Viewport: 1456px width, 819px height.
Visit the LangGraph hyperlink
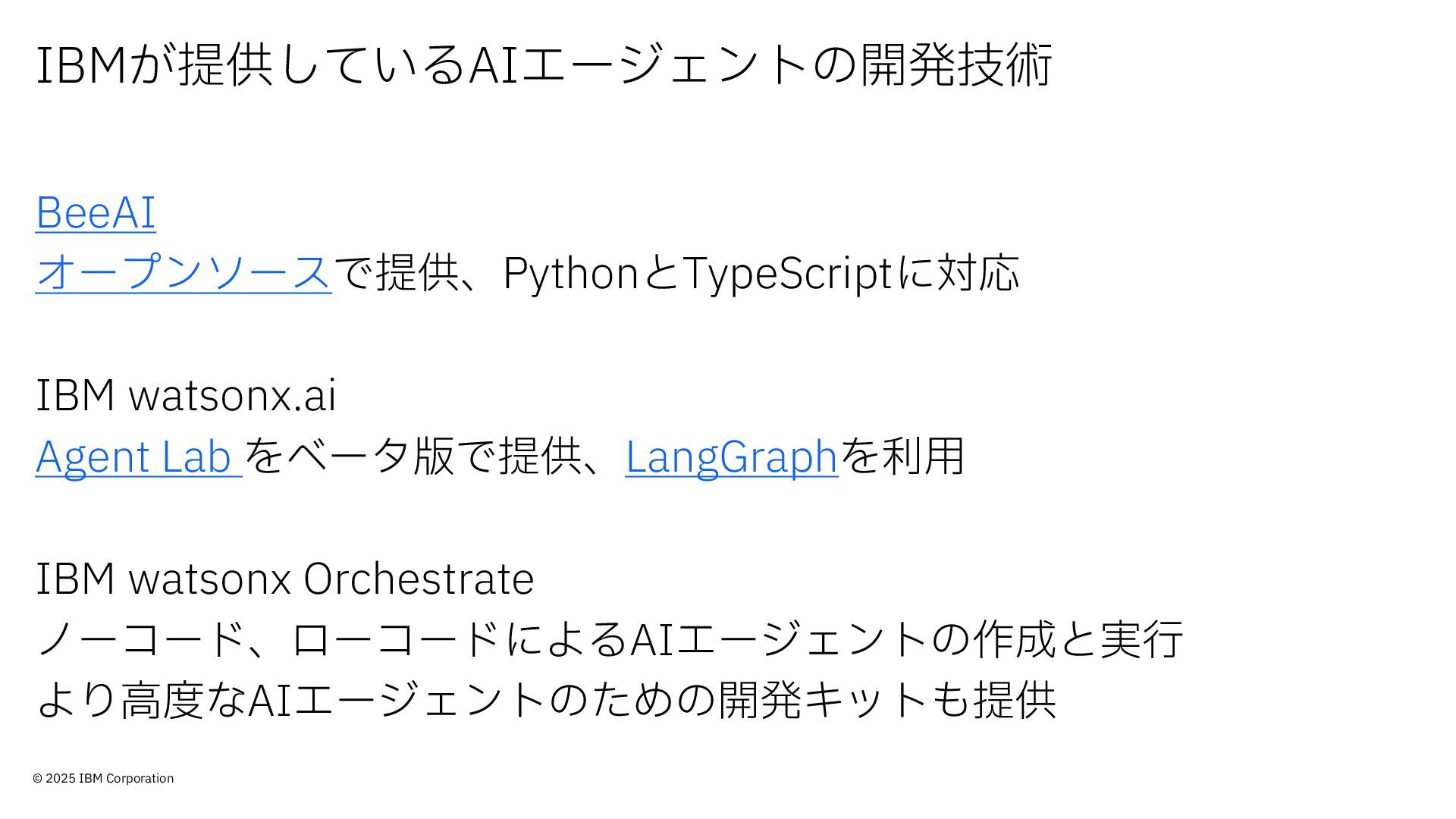732,456
